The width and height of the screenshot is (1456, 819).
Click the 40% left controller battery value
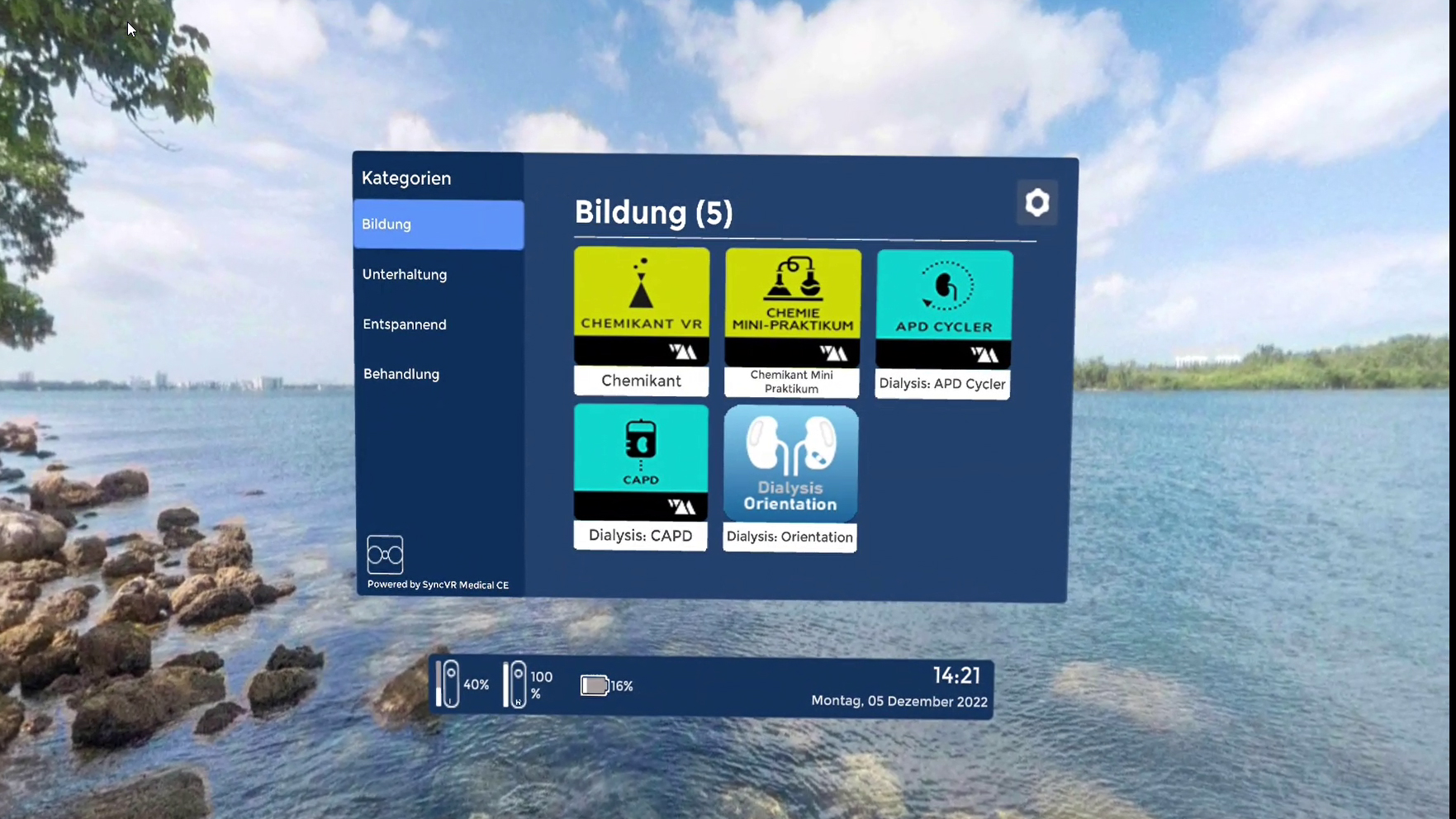coord(476,684)
